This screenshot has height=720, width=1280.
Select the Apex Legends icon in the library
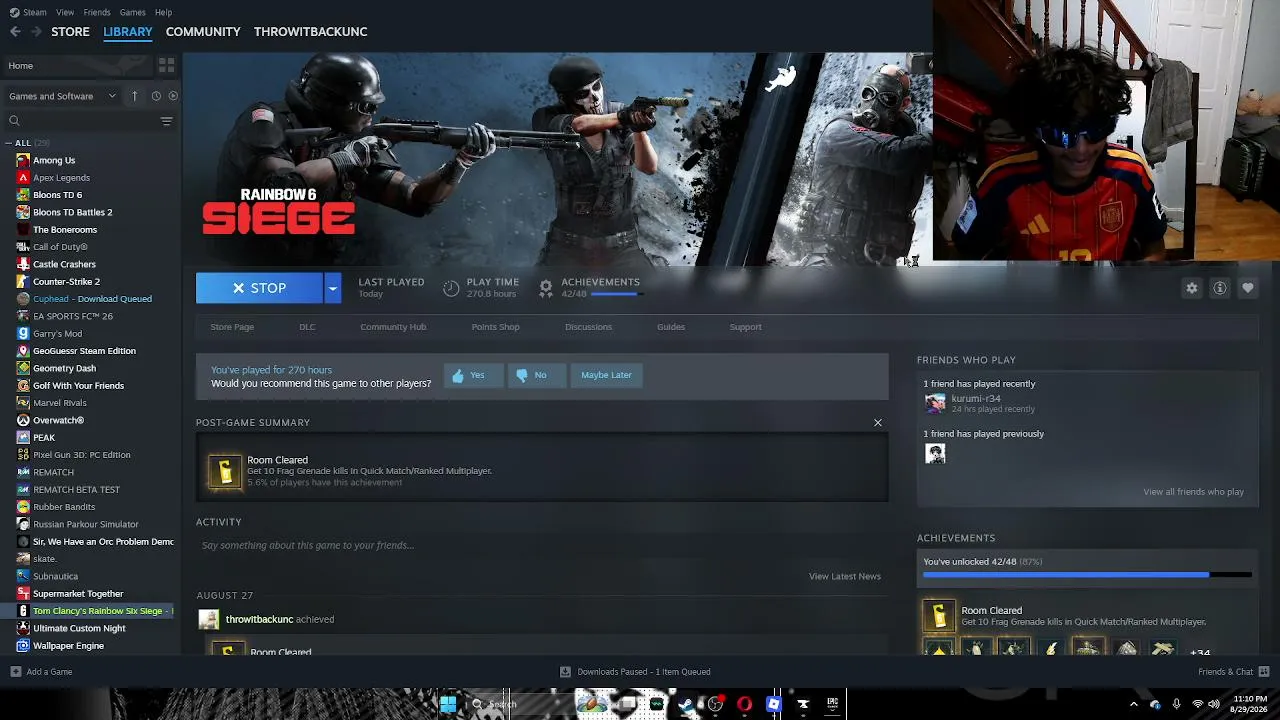click(x=23, y=178)
